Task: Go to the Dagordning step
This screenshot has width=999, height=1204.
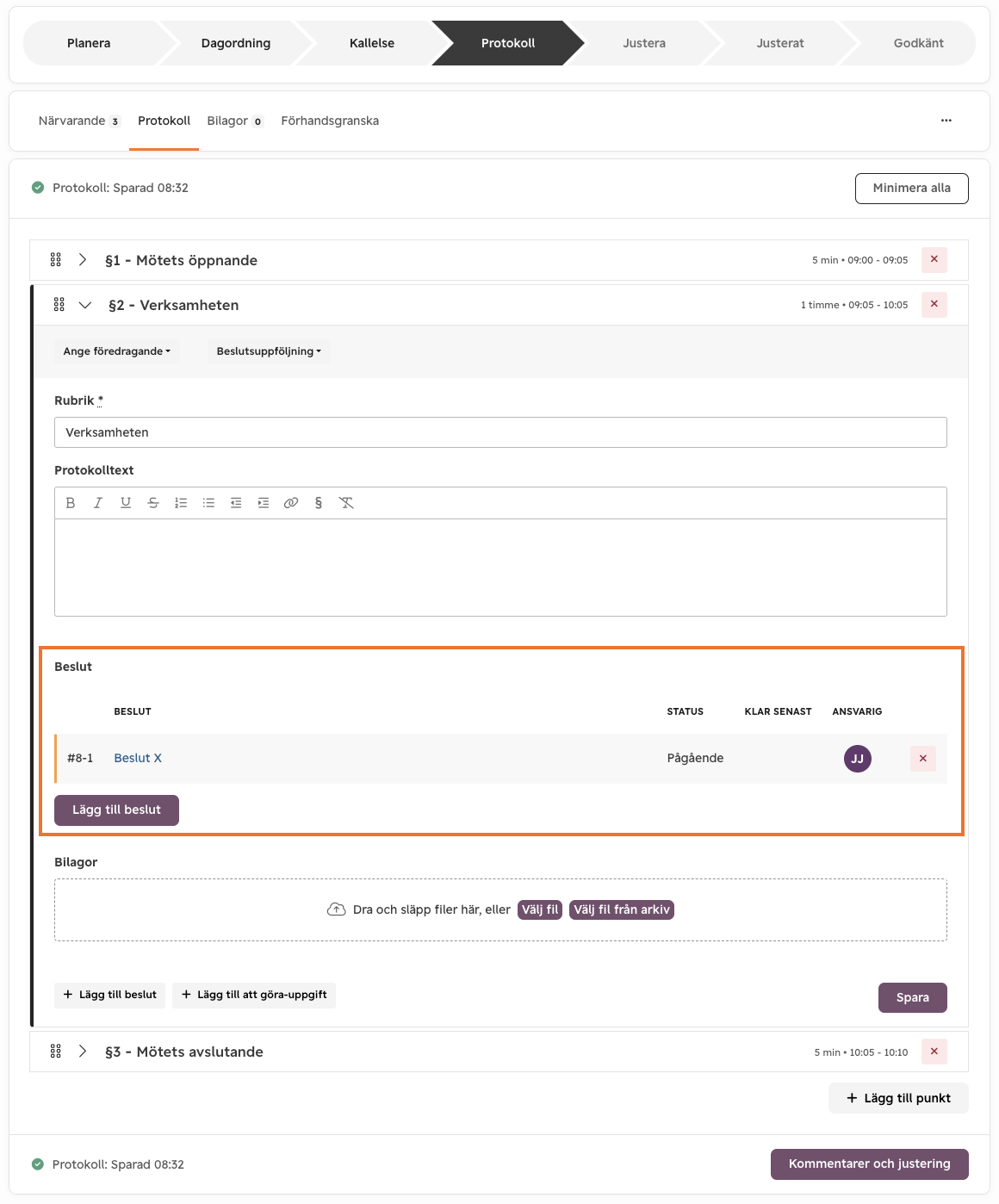Action: [x=236, y=43]
